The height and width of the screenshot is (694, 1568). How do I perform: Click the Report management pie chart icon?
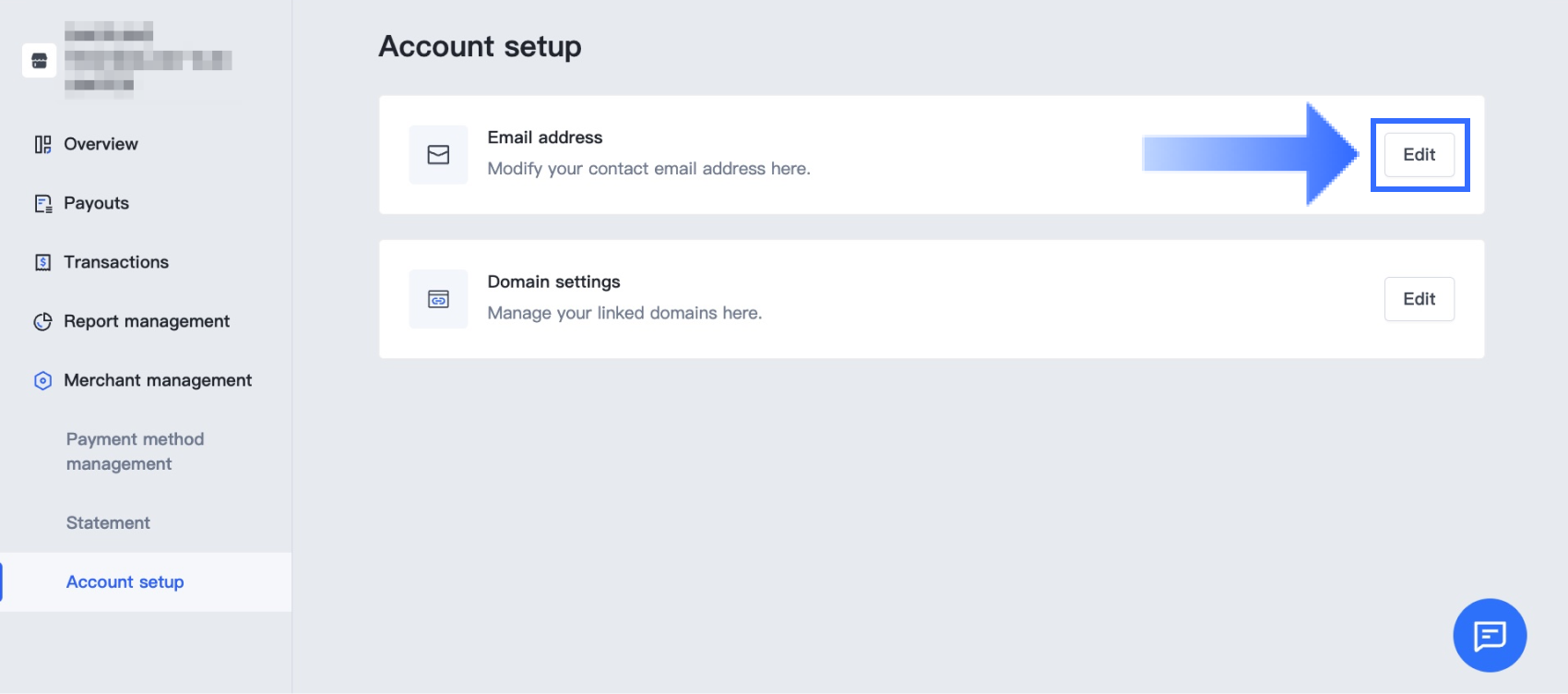coord(42,321)
